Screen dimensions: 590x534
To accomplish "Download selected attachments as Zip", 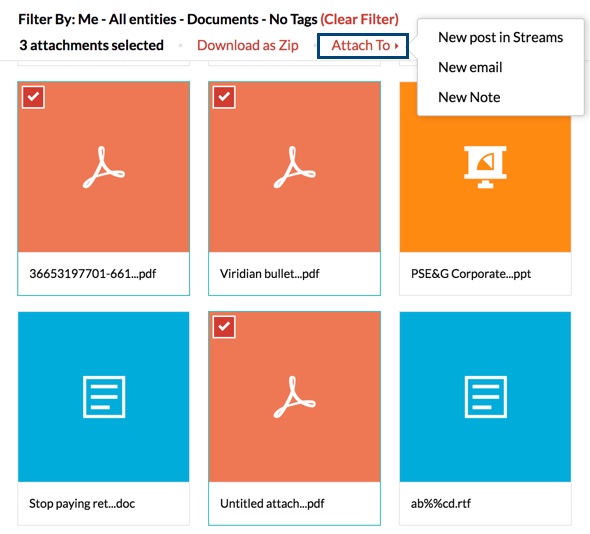I will click(x=248, y=46).
